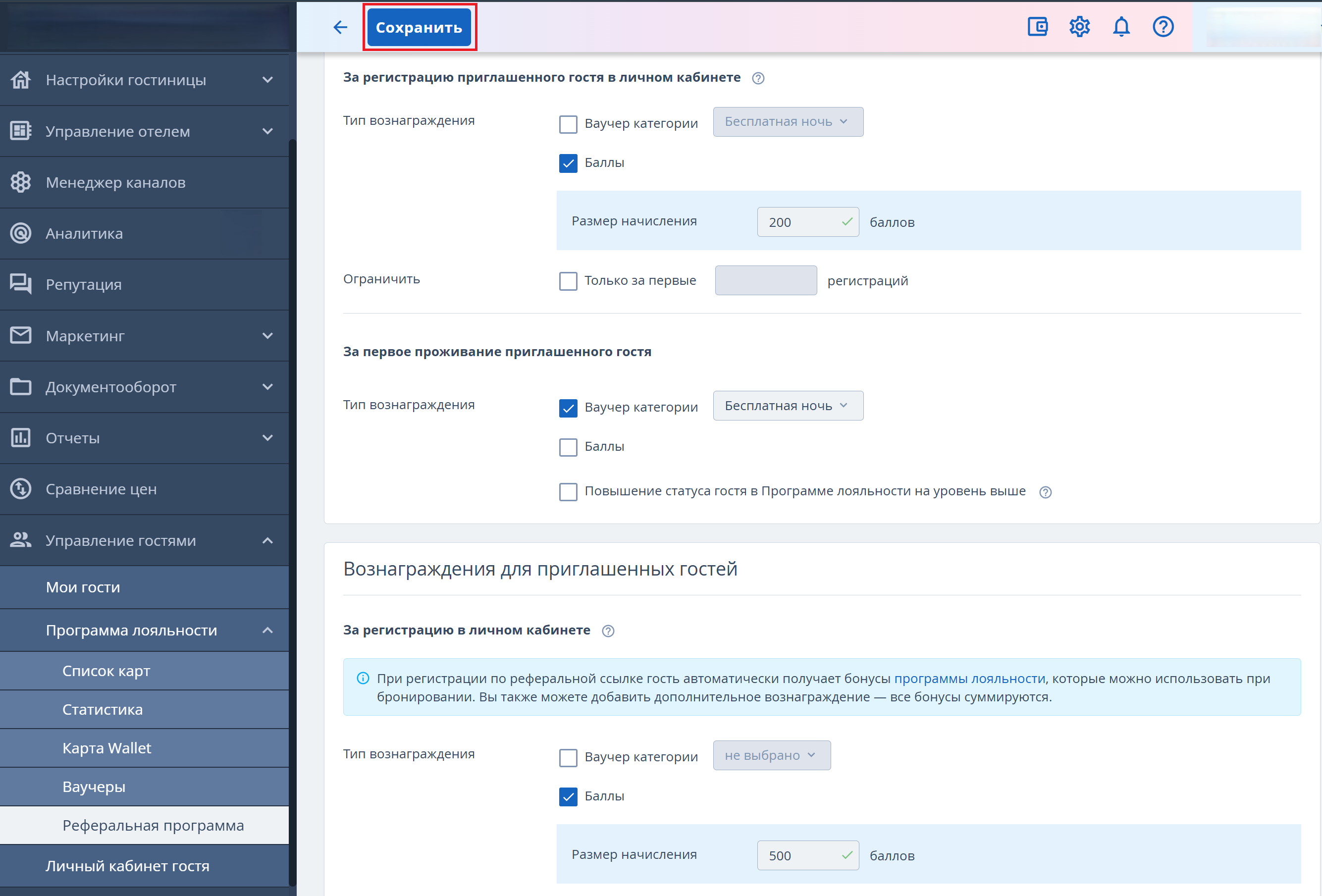The width and height of the screenshot is (1322, 896).
Task: Open notifications bell icon
Action: coord(1120,27)
